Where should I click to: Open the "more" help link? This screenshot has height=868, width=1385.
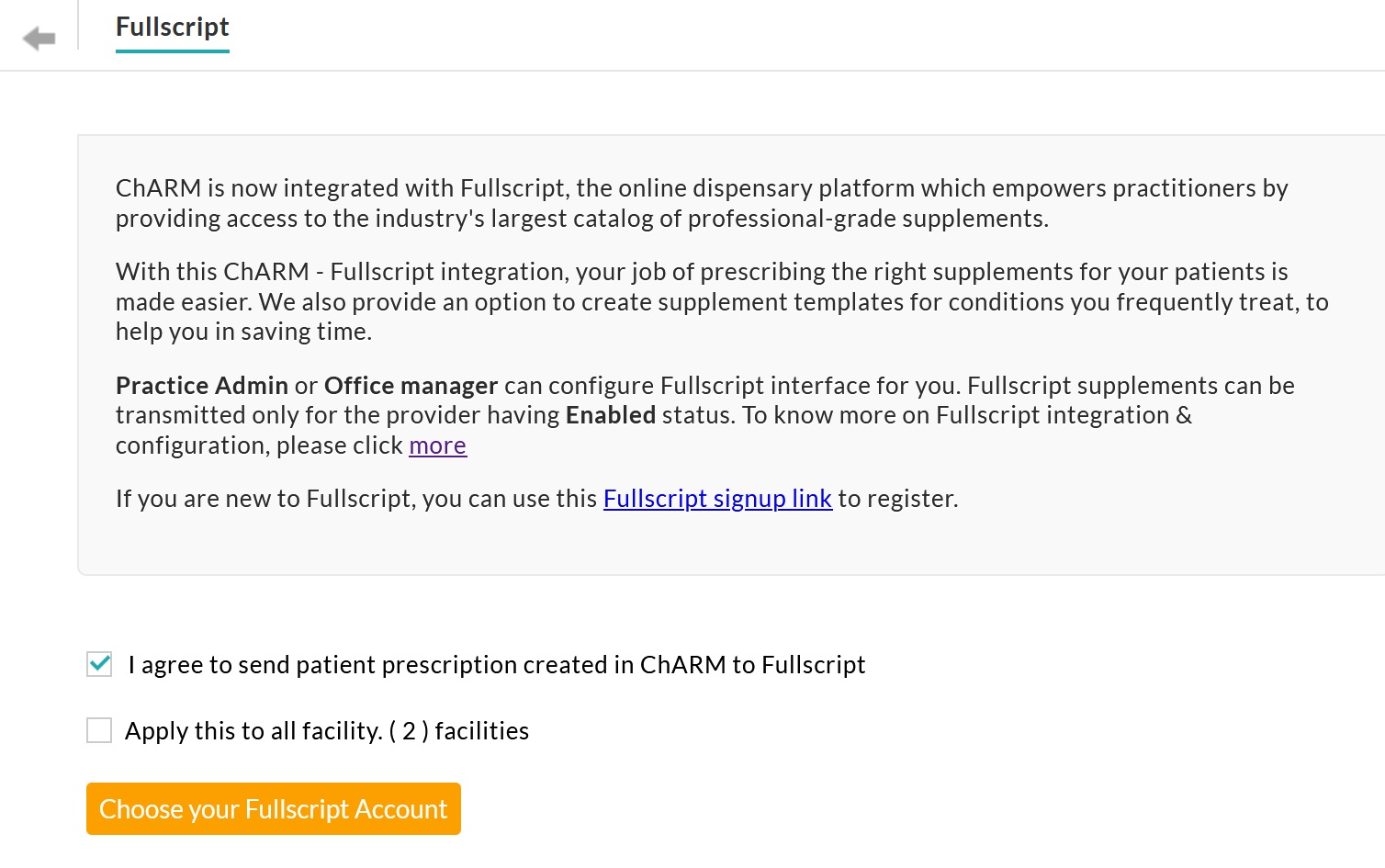pos(437,445)
